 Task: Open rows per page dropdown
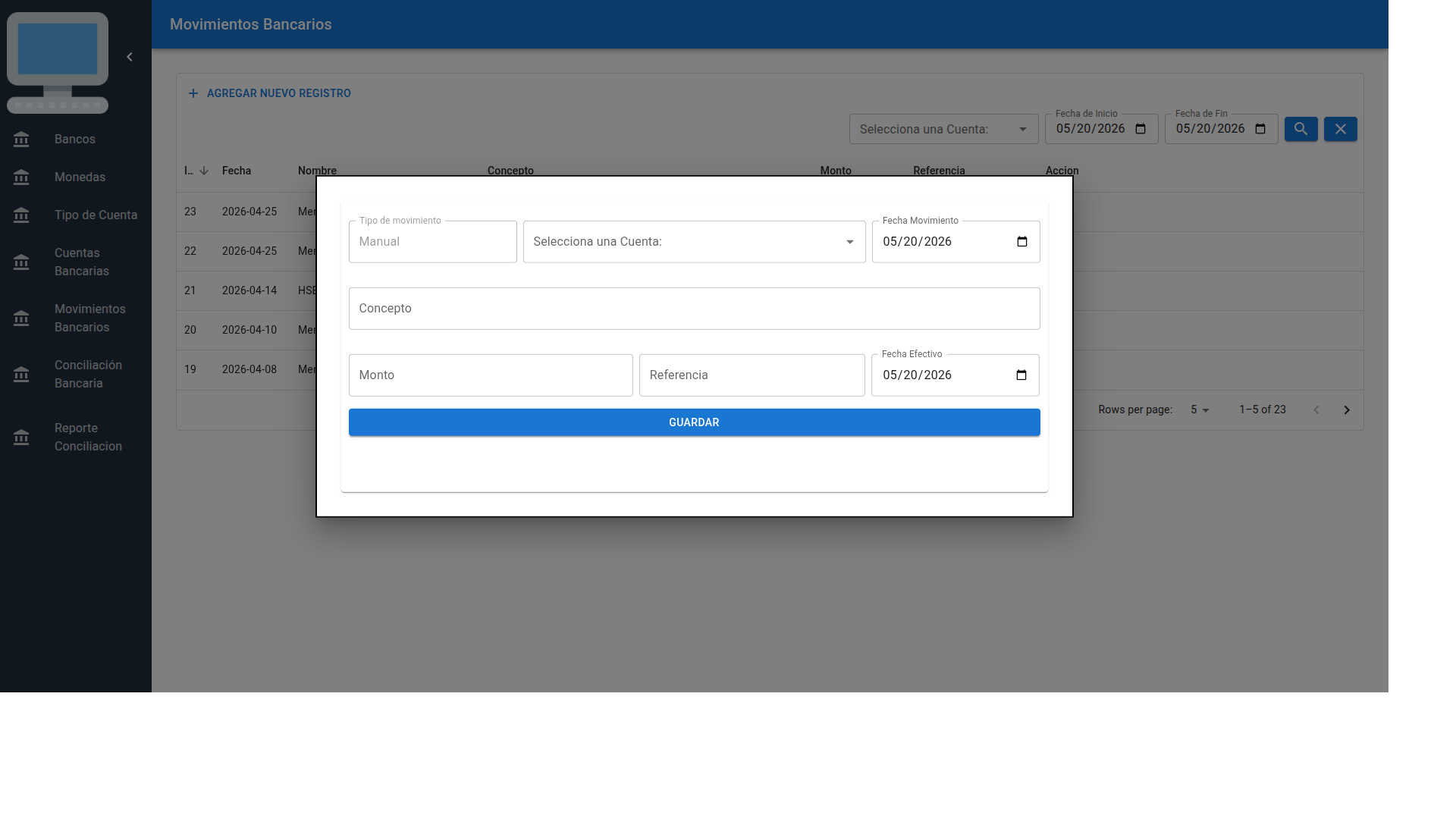pos(1200,409)
